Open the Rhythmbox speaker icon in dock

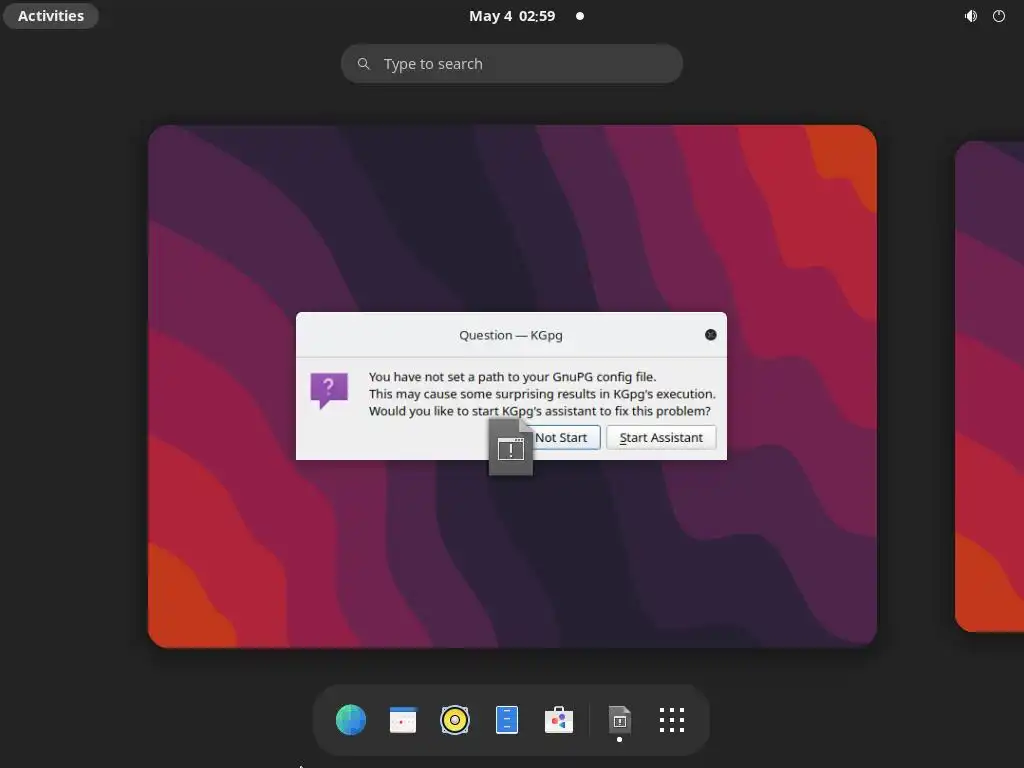click(x=455, y=720)
